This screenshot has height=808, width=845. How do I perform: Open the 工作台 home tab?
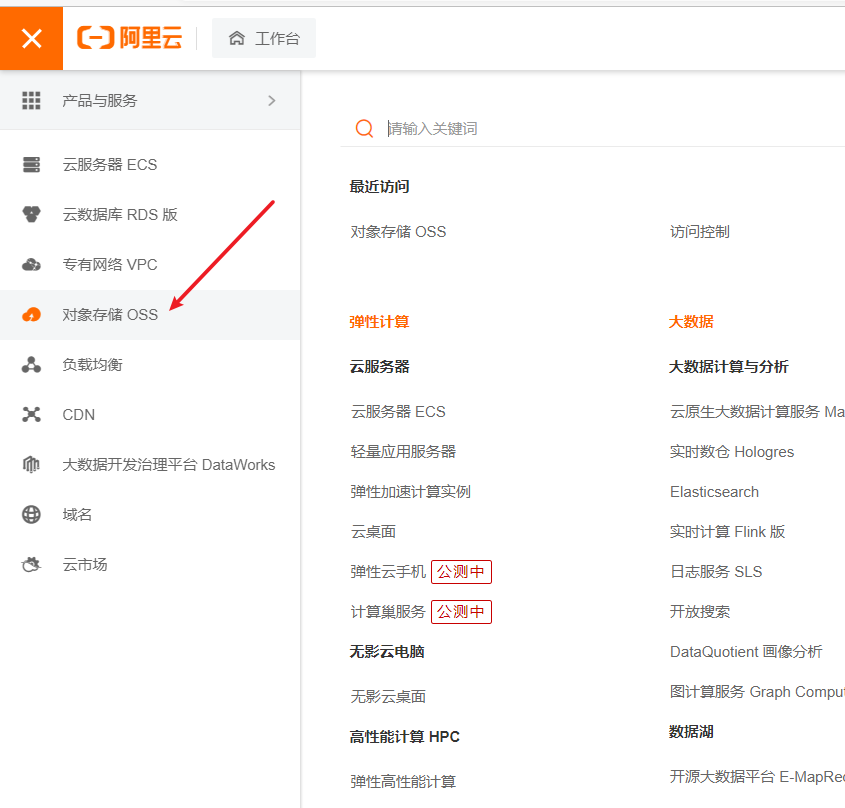tap(264, 39)
